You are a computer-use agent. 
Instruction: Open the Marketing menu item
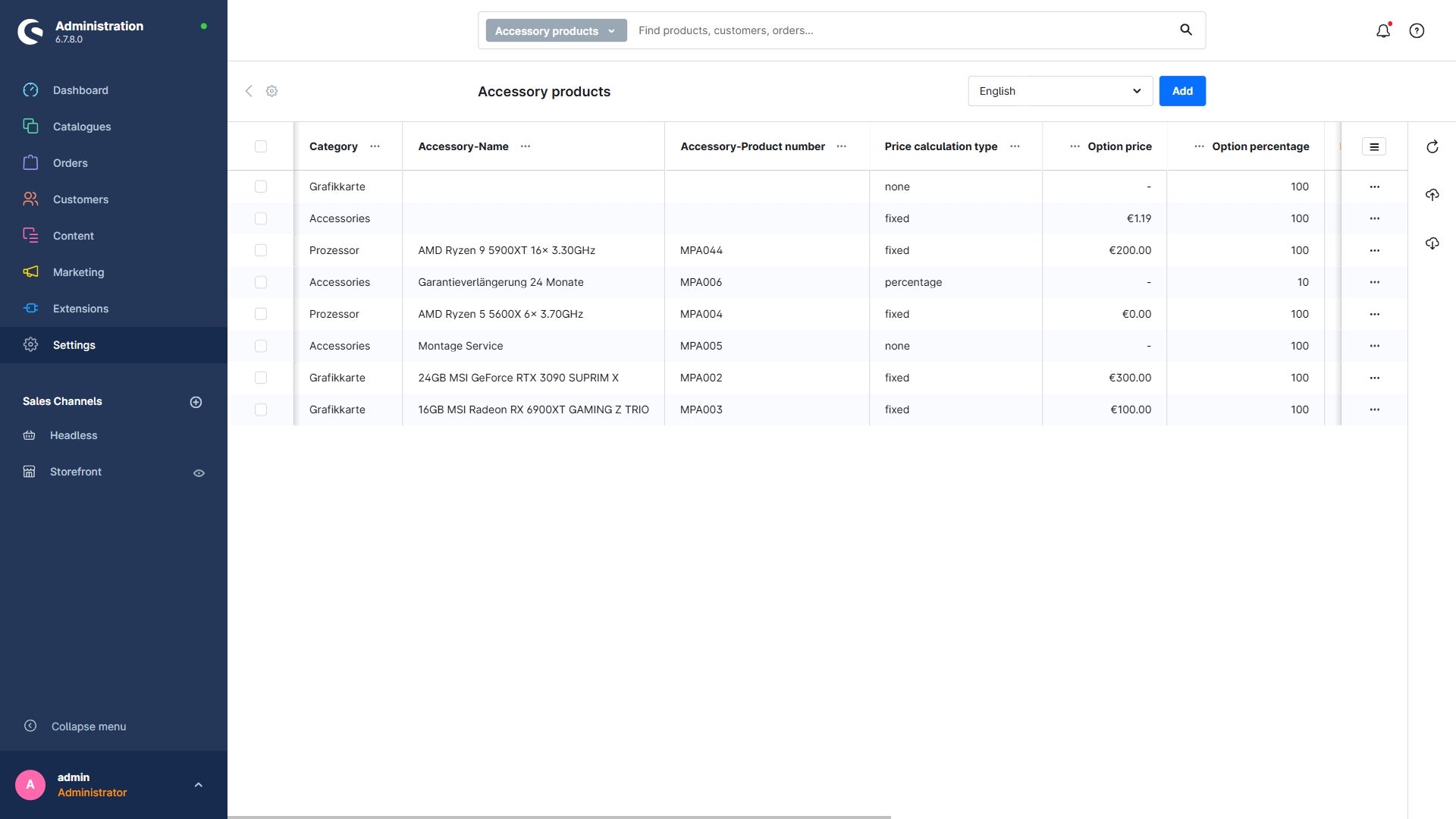click(78, 272)
